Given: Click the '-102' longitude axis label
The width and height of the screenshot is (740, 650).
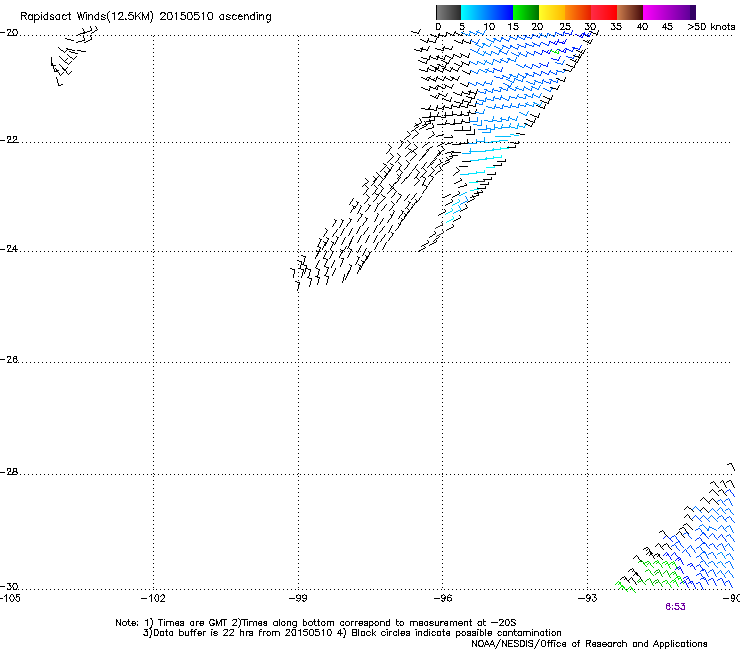Looking at the screenshot, I should pos(153,599).
